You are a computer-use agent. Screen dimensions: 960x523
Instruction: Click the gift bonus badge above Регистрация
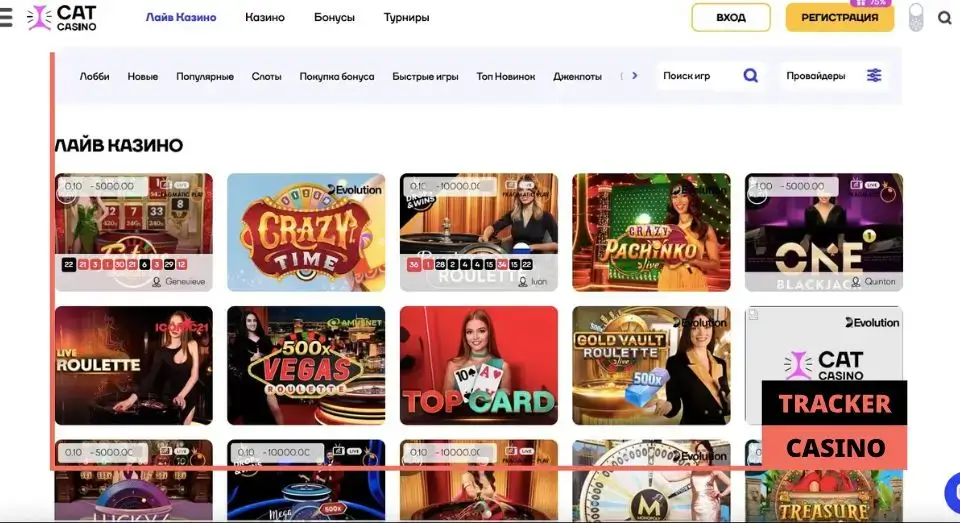click(872, 3)
